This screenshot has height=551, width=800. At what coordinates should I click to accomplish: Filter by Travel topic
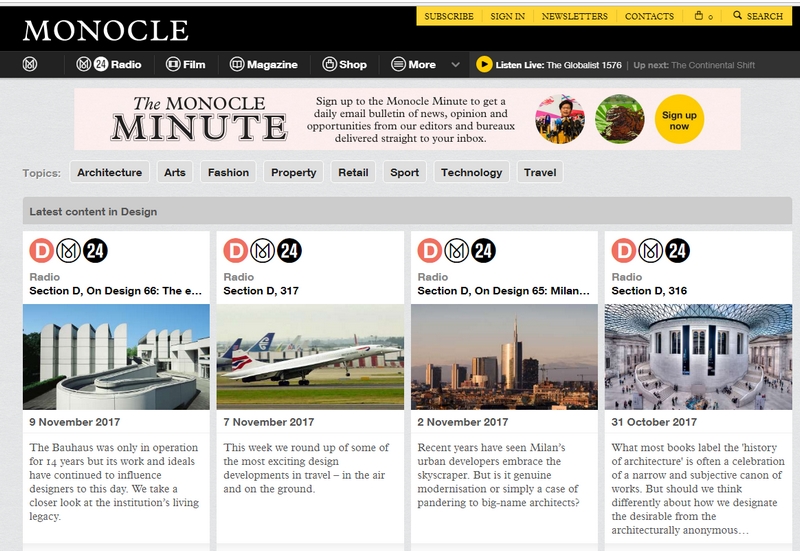(540, 172)
